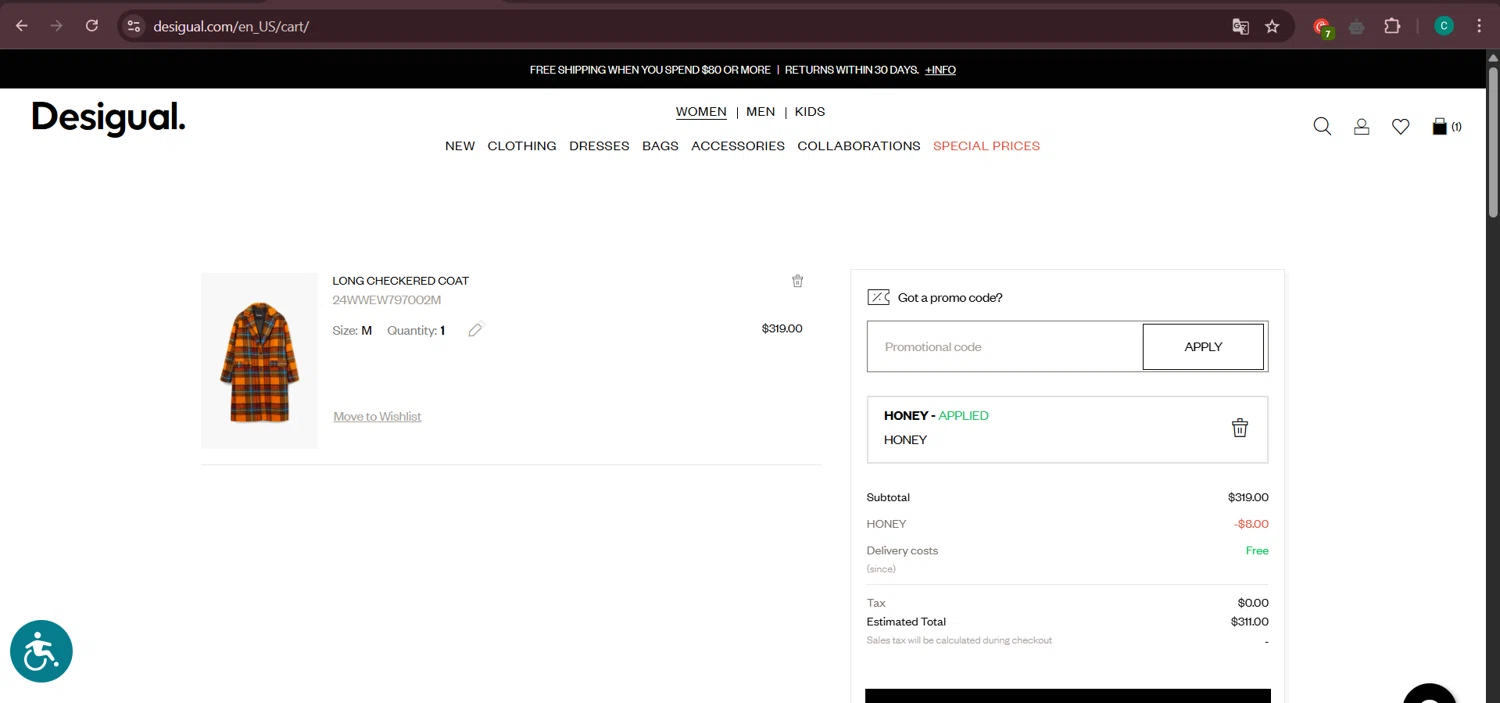Open the wishlist heart icon
The width and height of the screenshot is (1500, 703).
[x=1400, y=126]
